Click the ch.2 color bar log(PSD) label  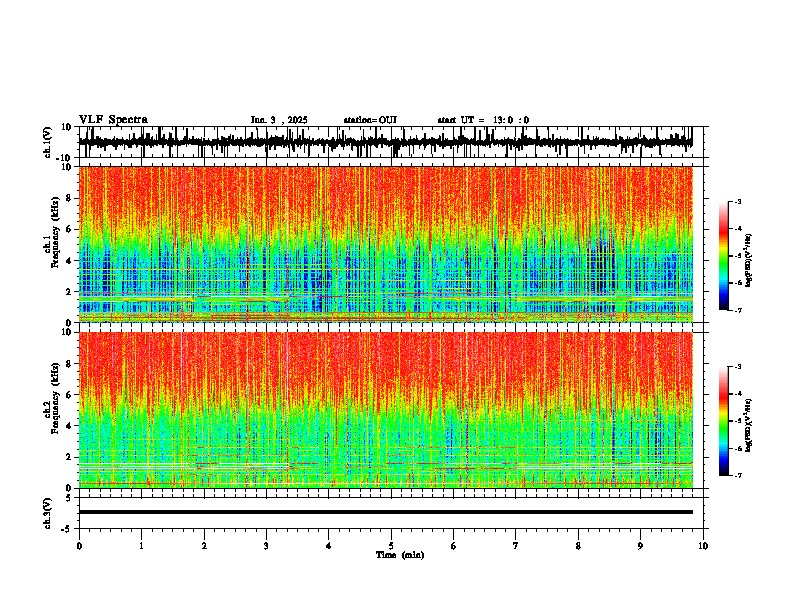click(749, 425)
